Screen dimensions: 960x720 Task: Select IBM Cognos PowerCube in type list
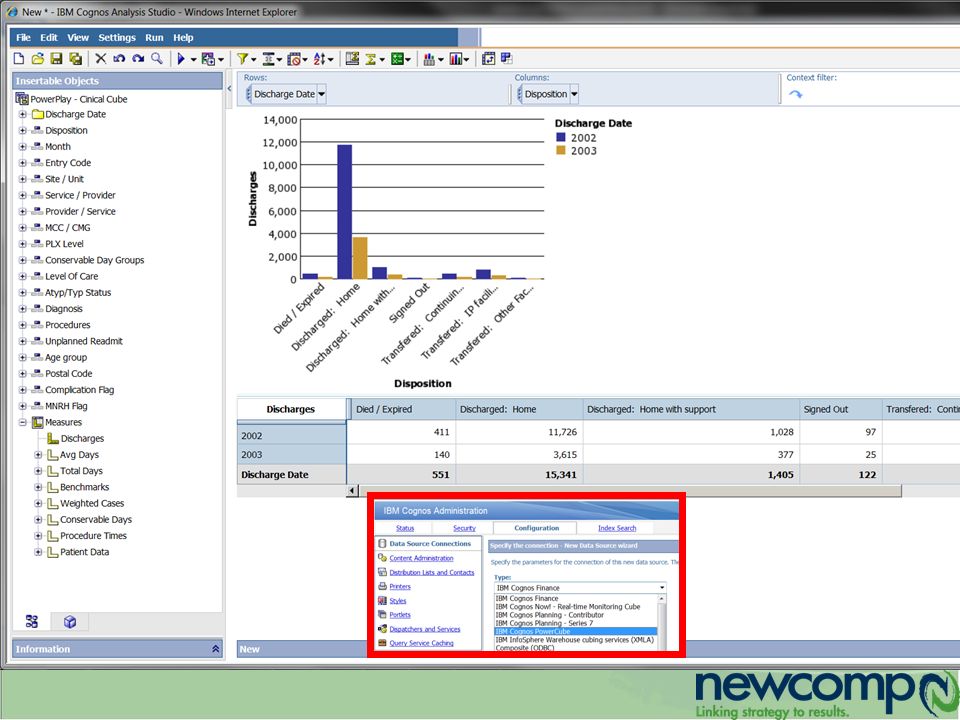pos(576,631)
